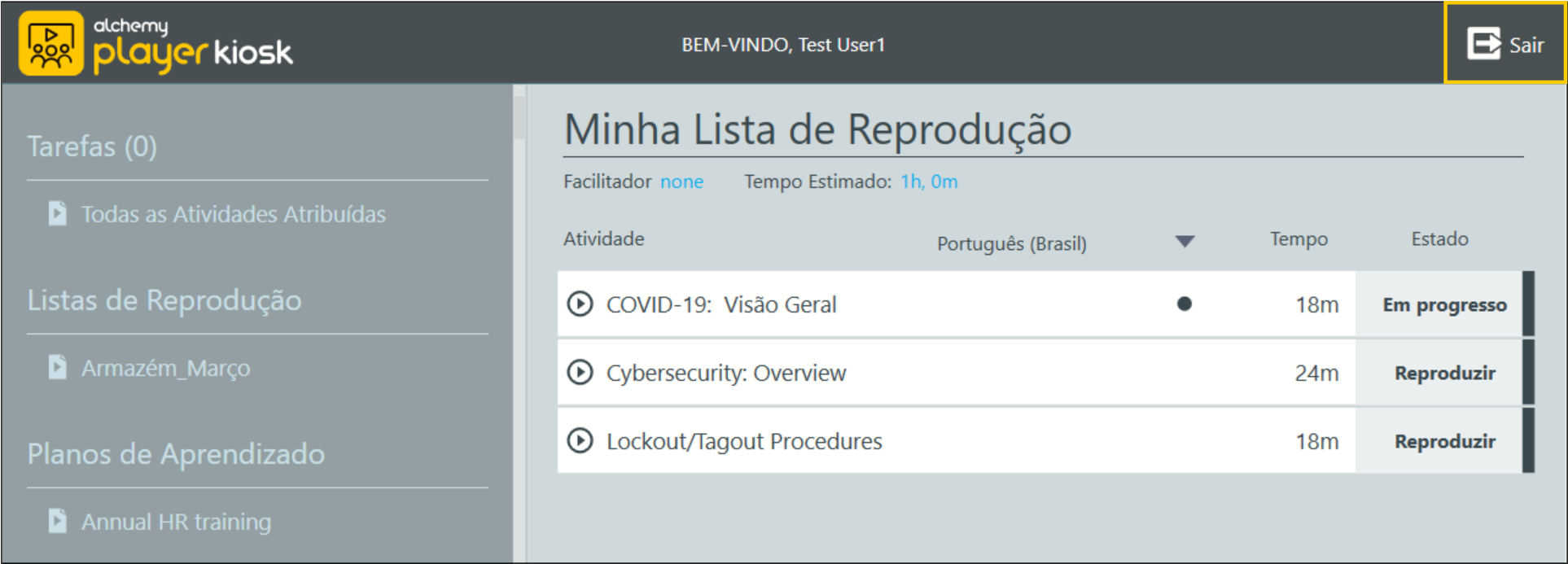Click the document icon beside Armazém_Março
1568x564 pixels.
coord(56,367)
